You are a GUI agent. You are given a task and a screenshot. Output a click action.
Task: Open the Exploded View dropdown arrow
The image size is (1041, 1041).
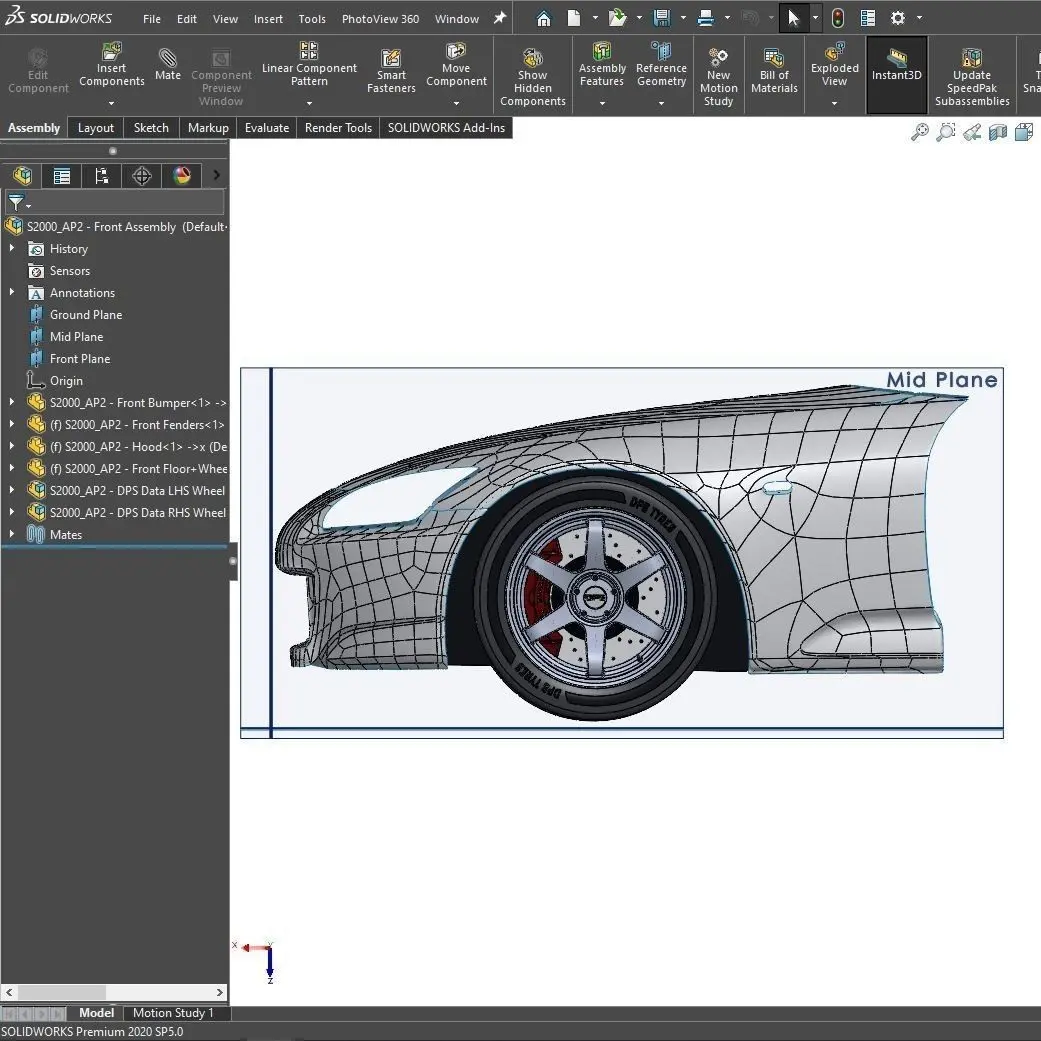click(x=834, y=102)
